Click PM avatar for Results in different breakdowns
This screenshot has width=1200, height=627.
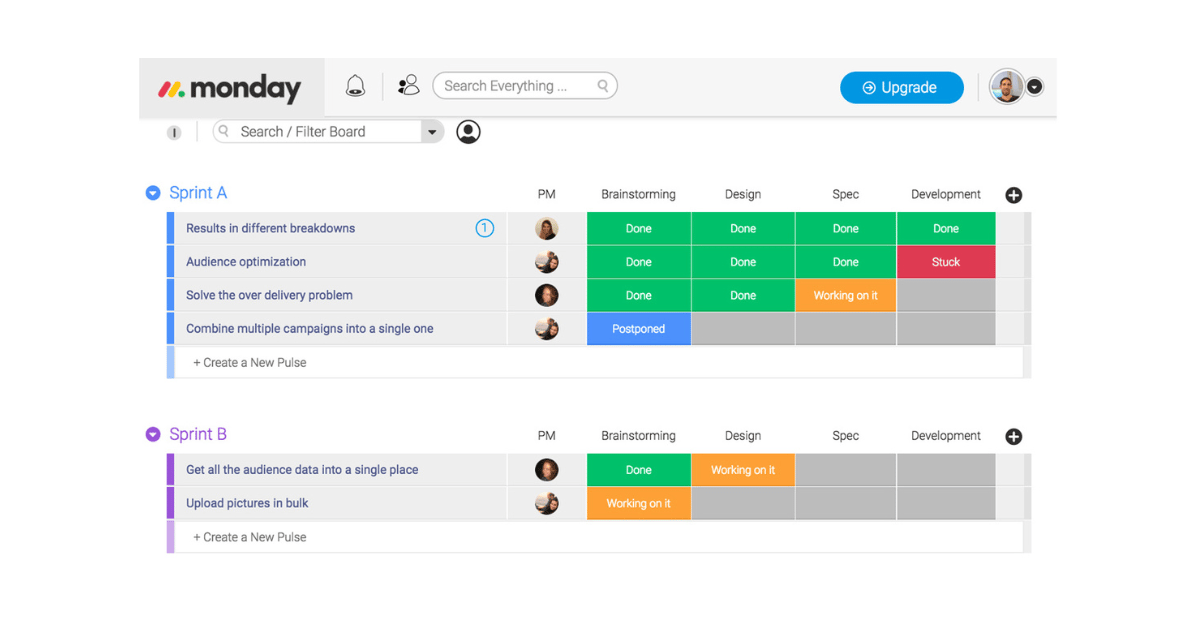click(546, 229)
